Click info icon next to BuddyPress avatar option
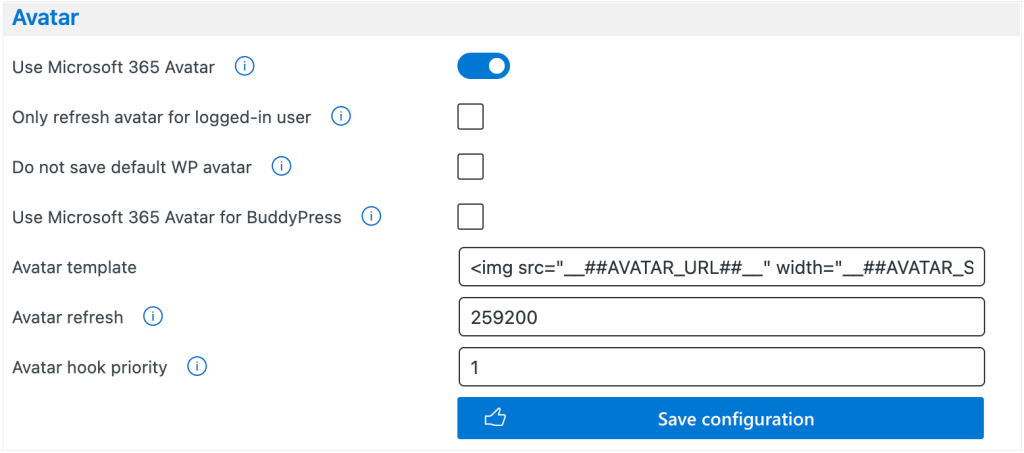 point(371,217)
